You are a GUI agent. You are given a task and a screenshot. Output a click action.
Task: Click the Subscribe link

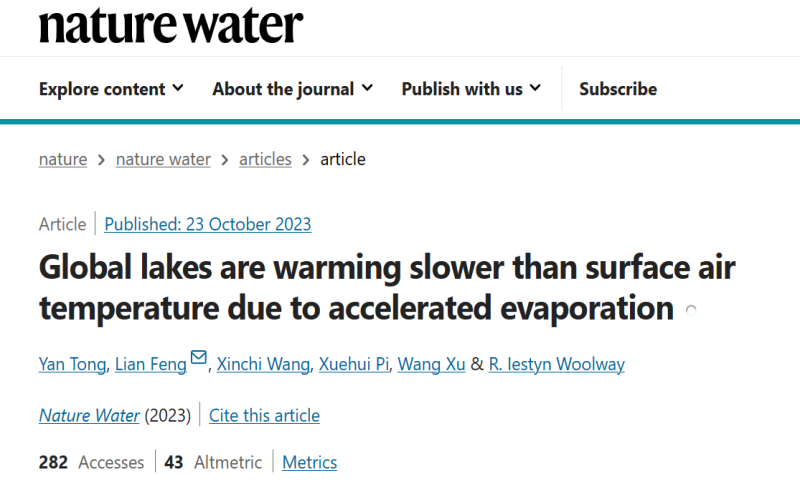point(618,89)
